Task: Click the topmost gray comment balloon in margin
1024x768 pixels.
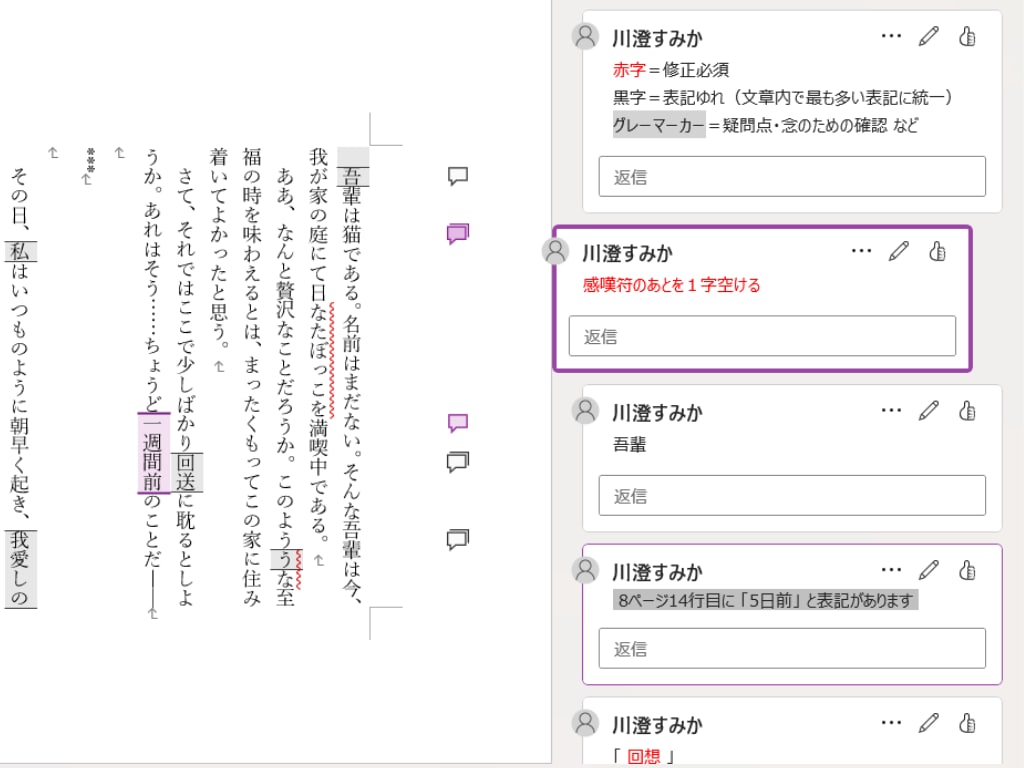Action: (458, 176)
